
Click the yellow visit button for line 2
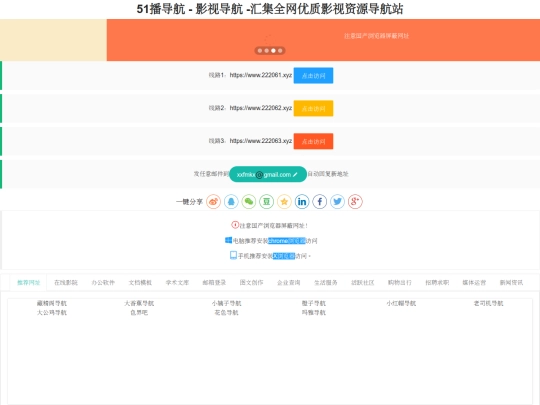pos(313,108)
